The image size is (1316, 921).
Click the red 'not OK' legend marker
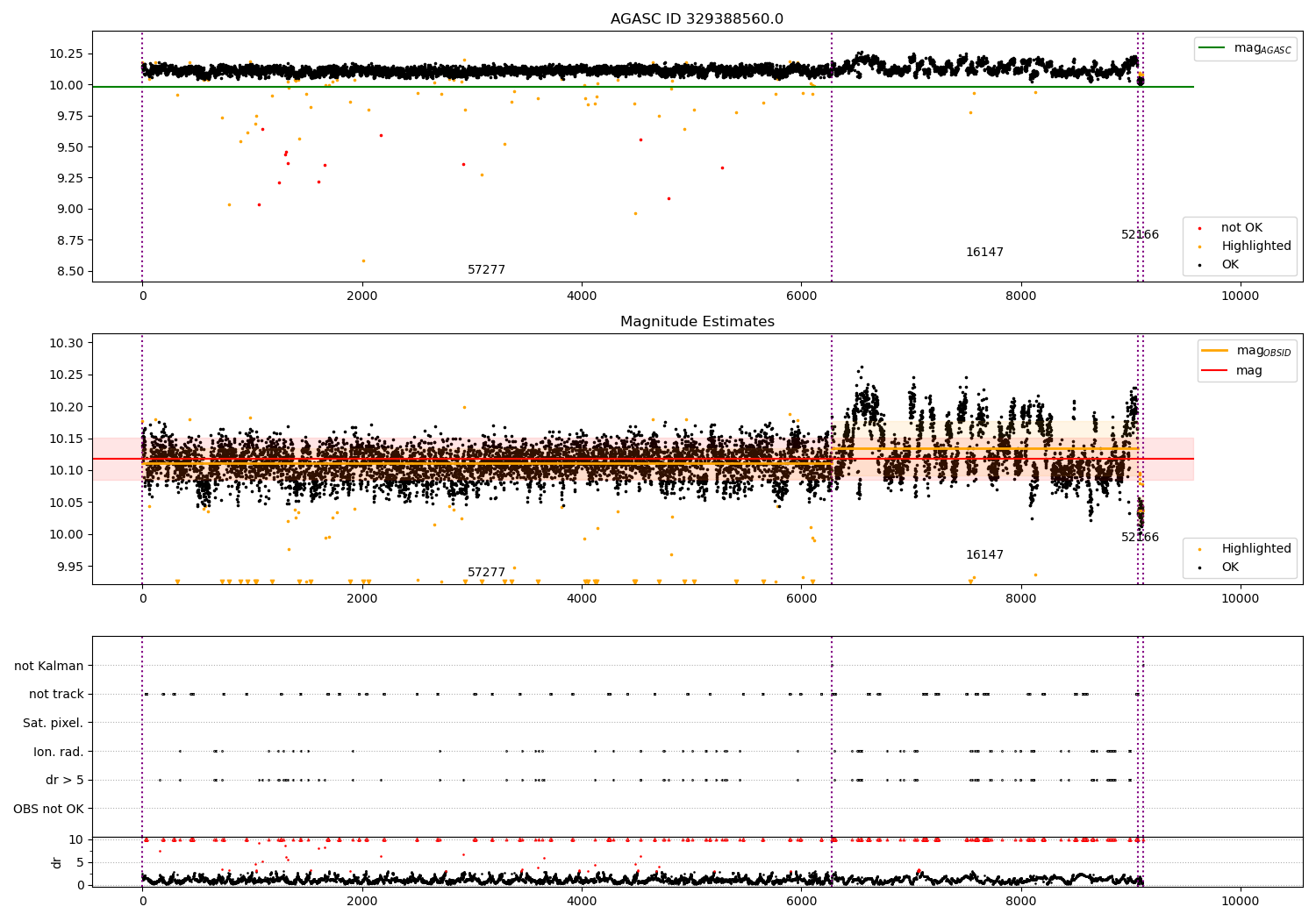(1199, 228)
